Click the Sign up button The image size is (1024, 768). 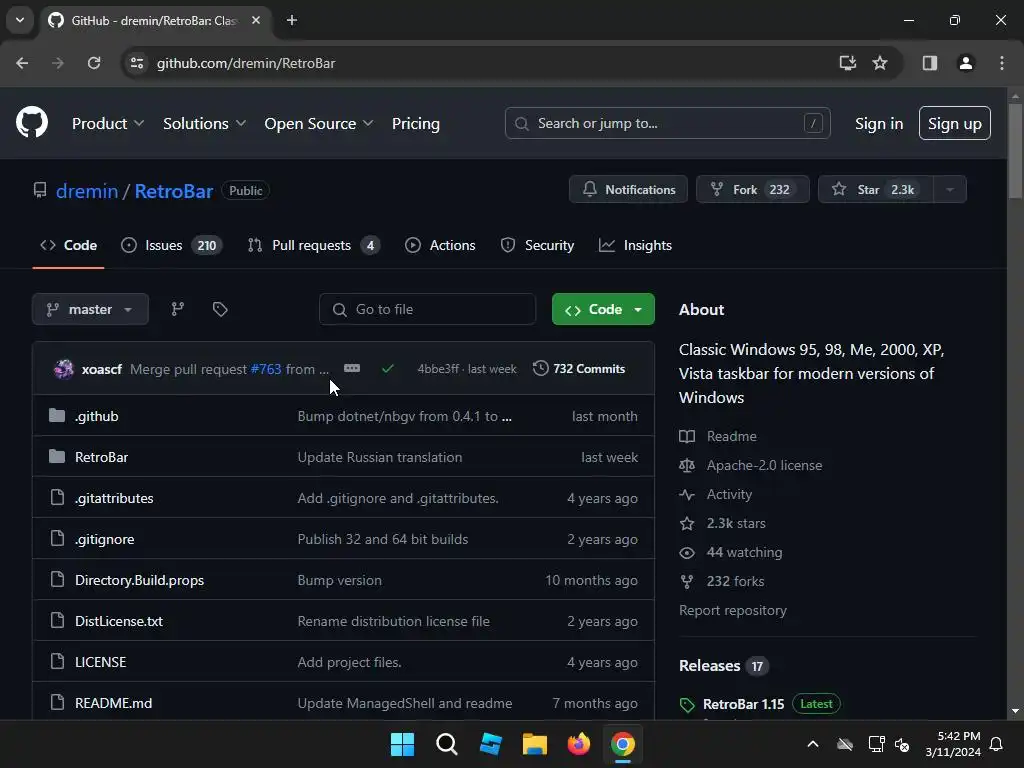(x=954, y=123)
